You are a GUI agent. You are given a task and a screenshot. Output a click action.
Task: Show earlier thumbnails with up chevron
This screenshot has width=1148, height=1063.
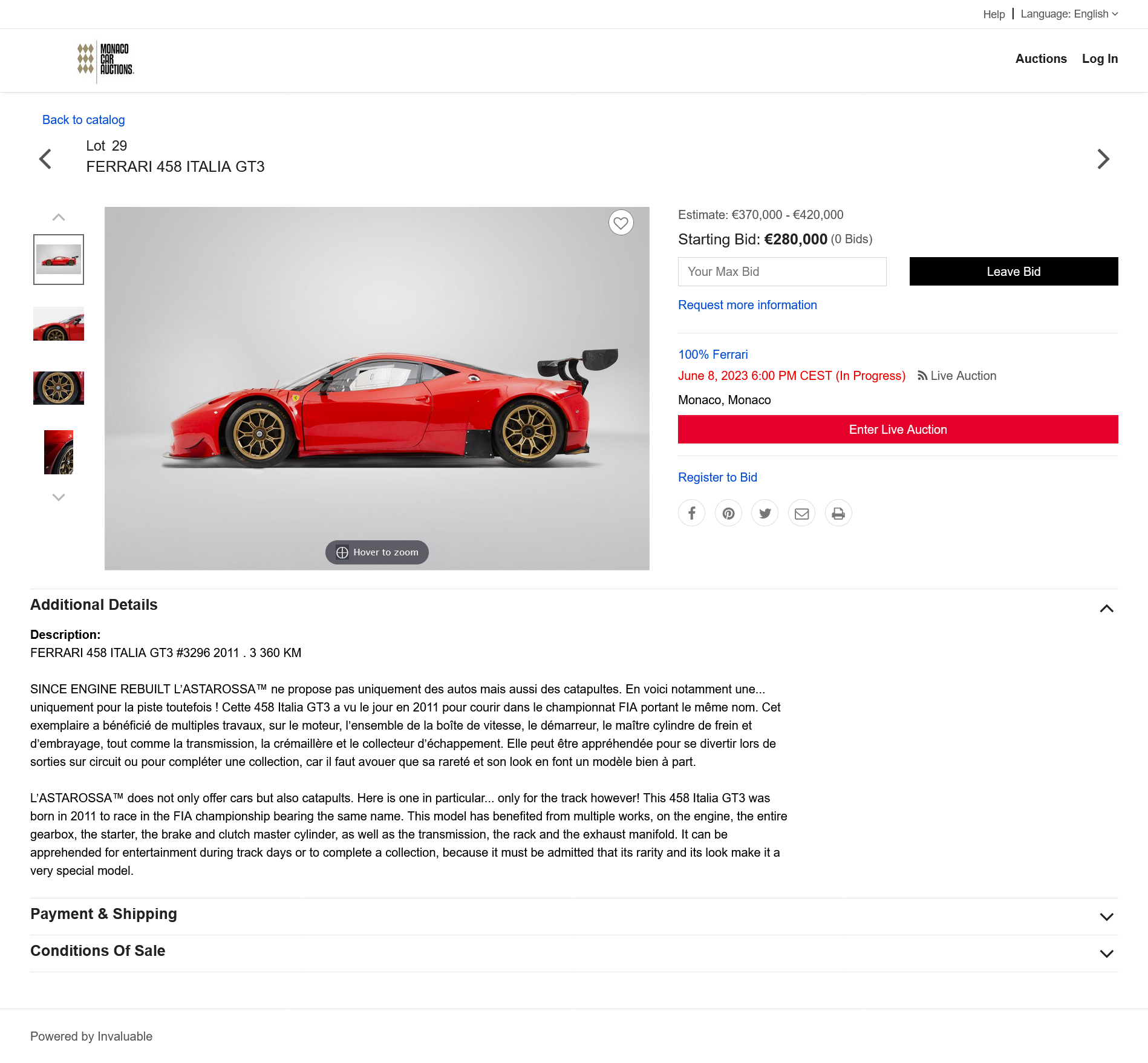pos(59,217)
